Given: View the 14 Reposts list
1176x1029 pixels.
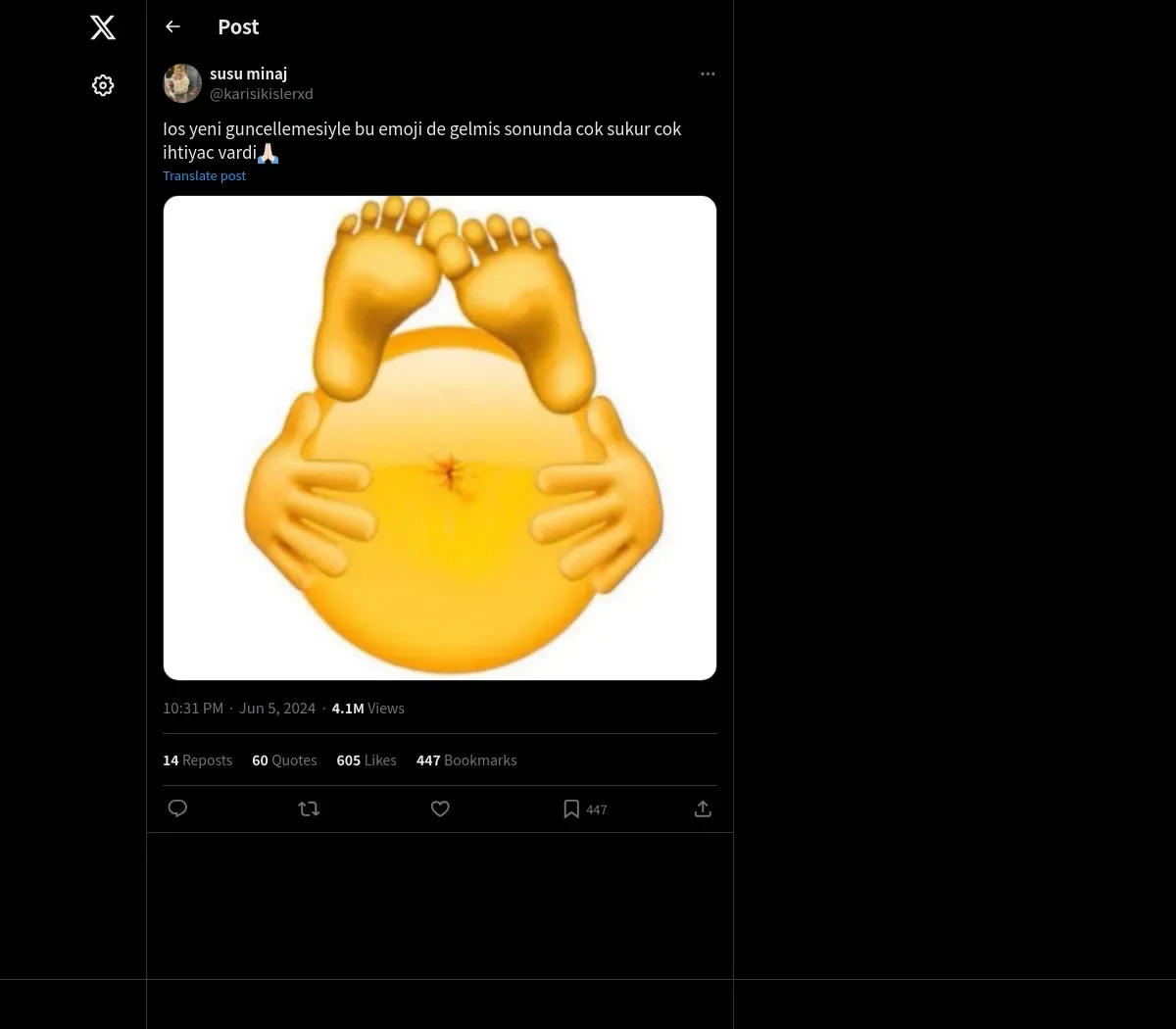Looking at the screenshot, I should click(x=197, y=760).
